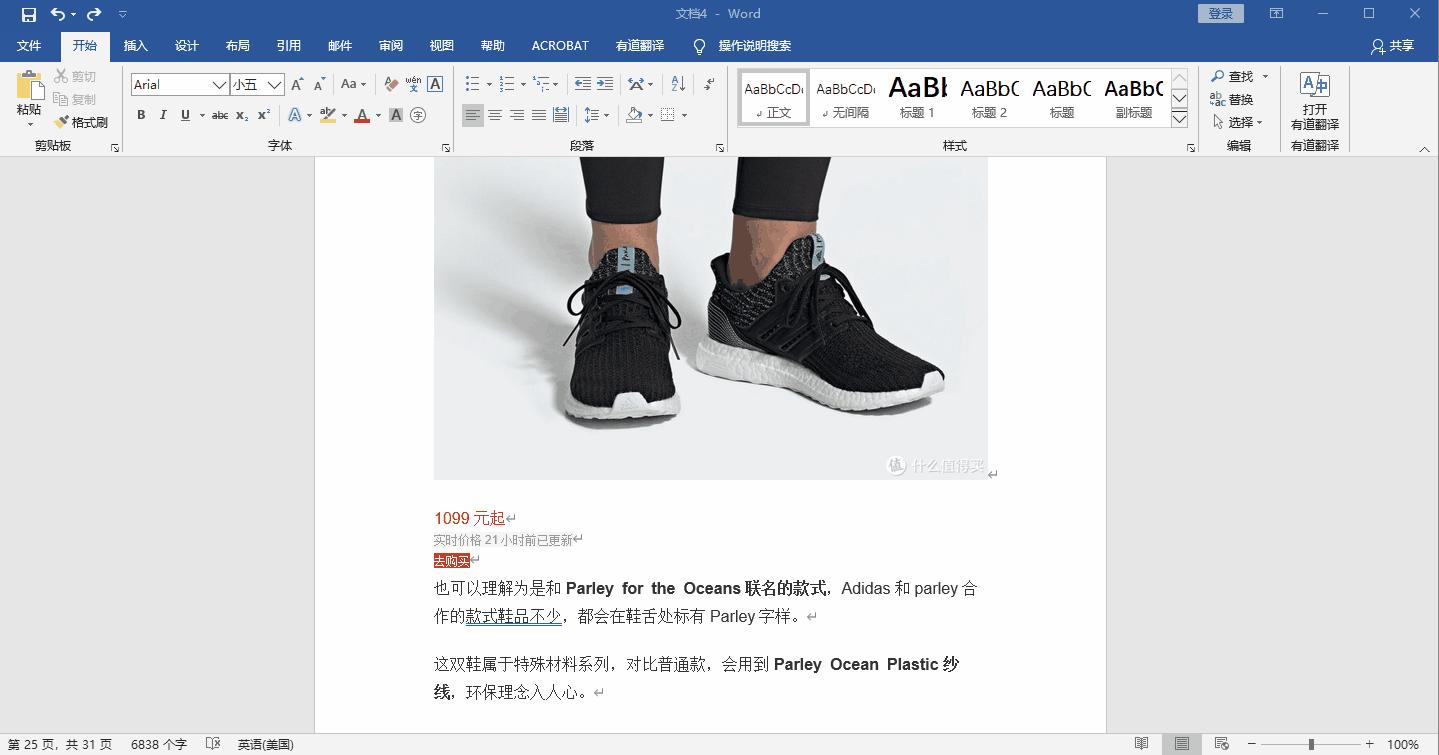Click the Undo icon
This screenshot has height=755, width=1439.
(x=58, y=14)
